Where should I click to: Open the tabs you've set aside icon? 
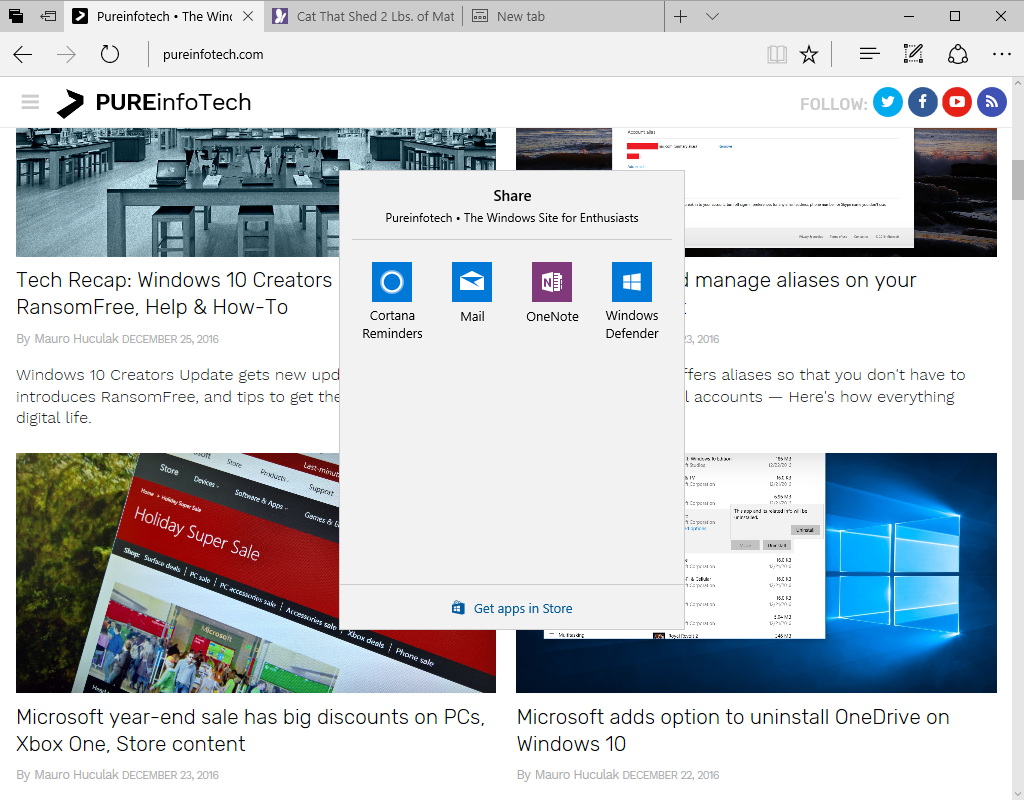(x=16, y=16)
